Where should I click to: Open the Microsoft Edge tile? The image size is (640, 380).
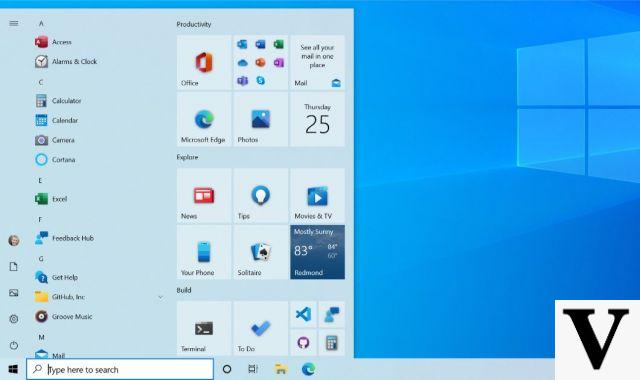pyautogui.click(x=204, y=119)
